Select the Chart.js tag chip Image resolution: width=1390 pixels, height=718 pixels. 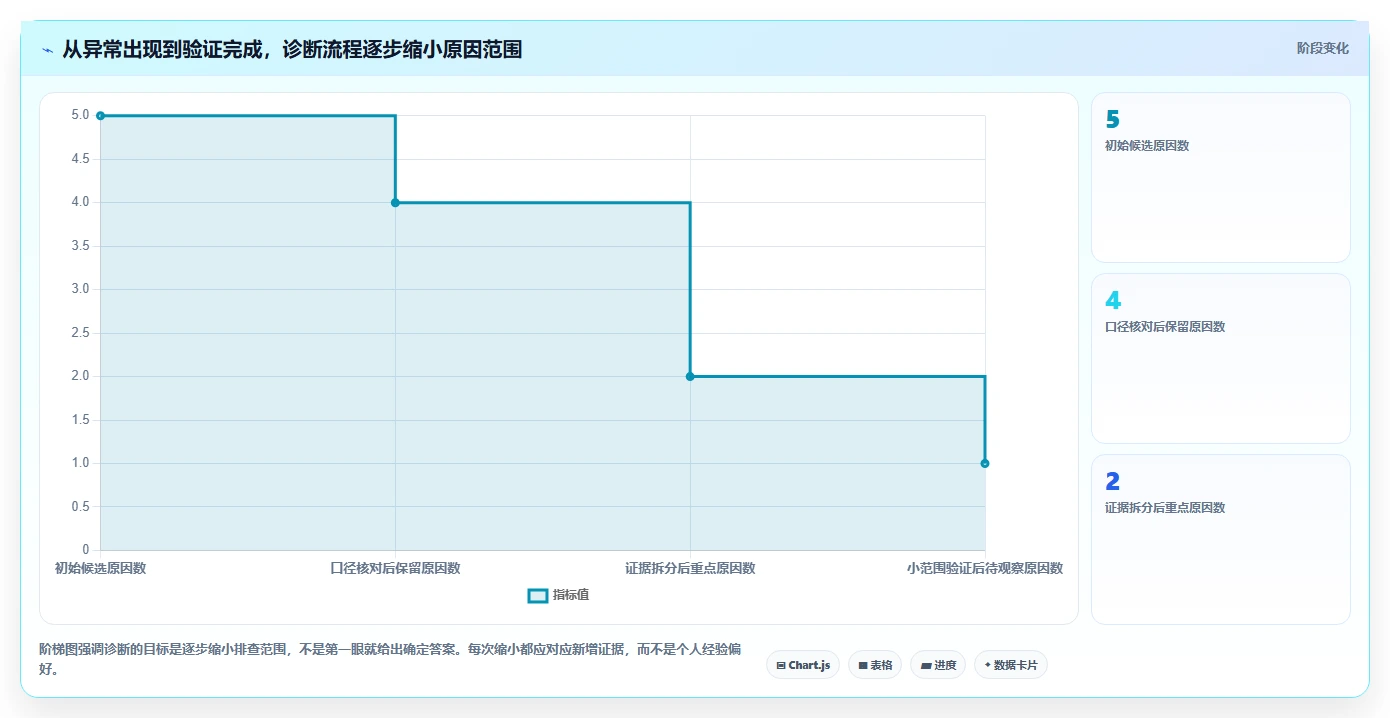coord(803,665)
